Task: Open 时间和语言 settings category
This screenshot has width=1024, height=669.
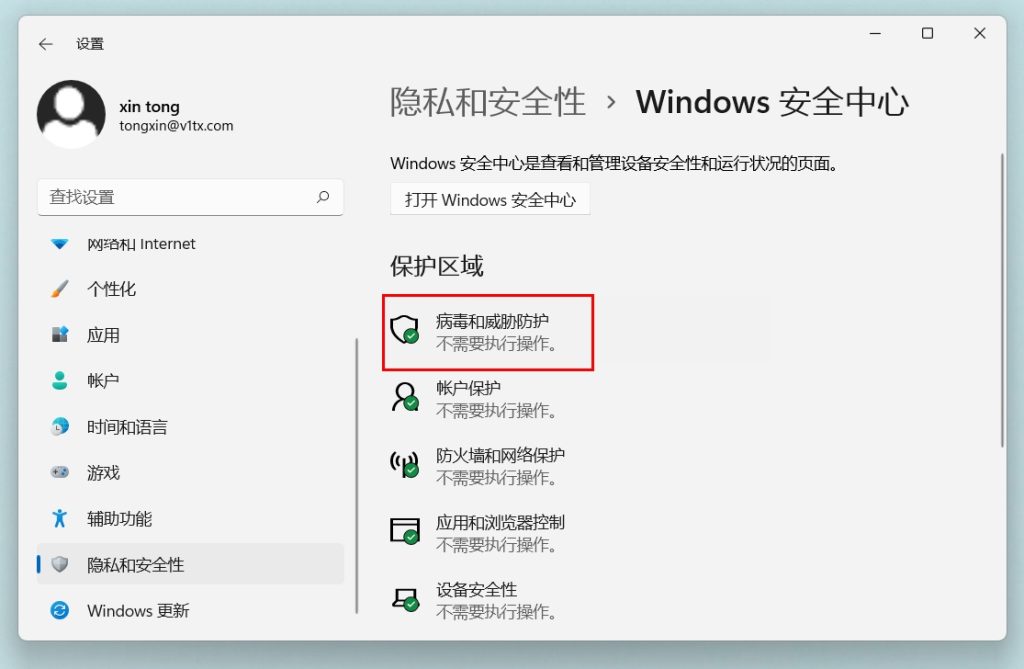Action: pos(190,427)
